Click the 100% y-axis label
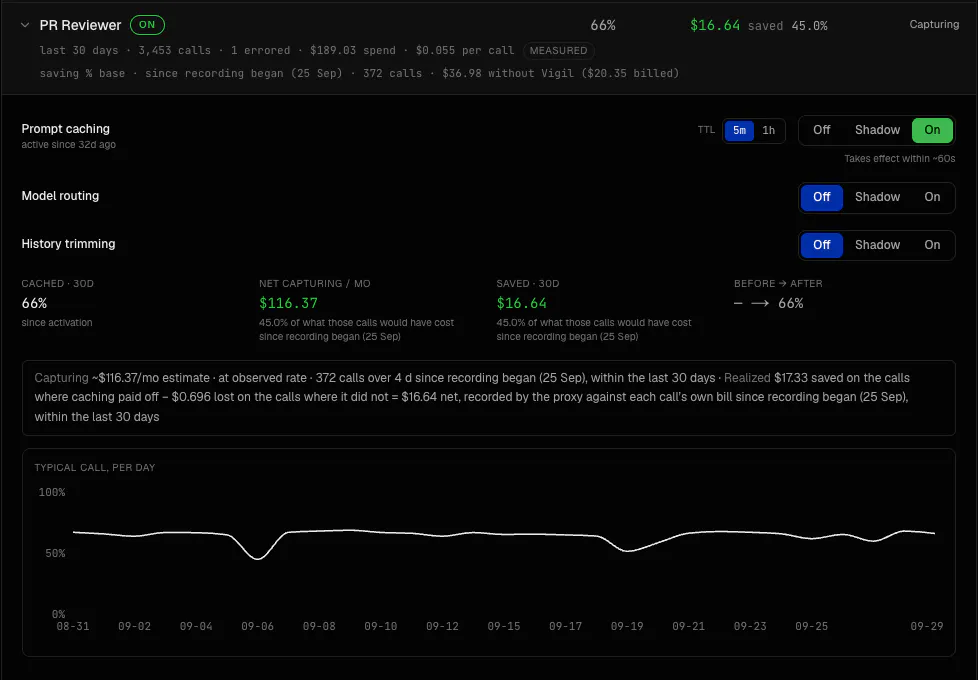Screen dimensions: 978x680 (x=52, y=492)
